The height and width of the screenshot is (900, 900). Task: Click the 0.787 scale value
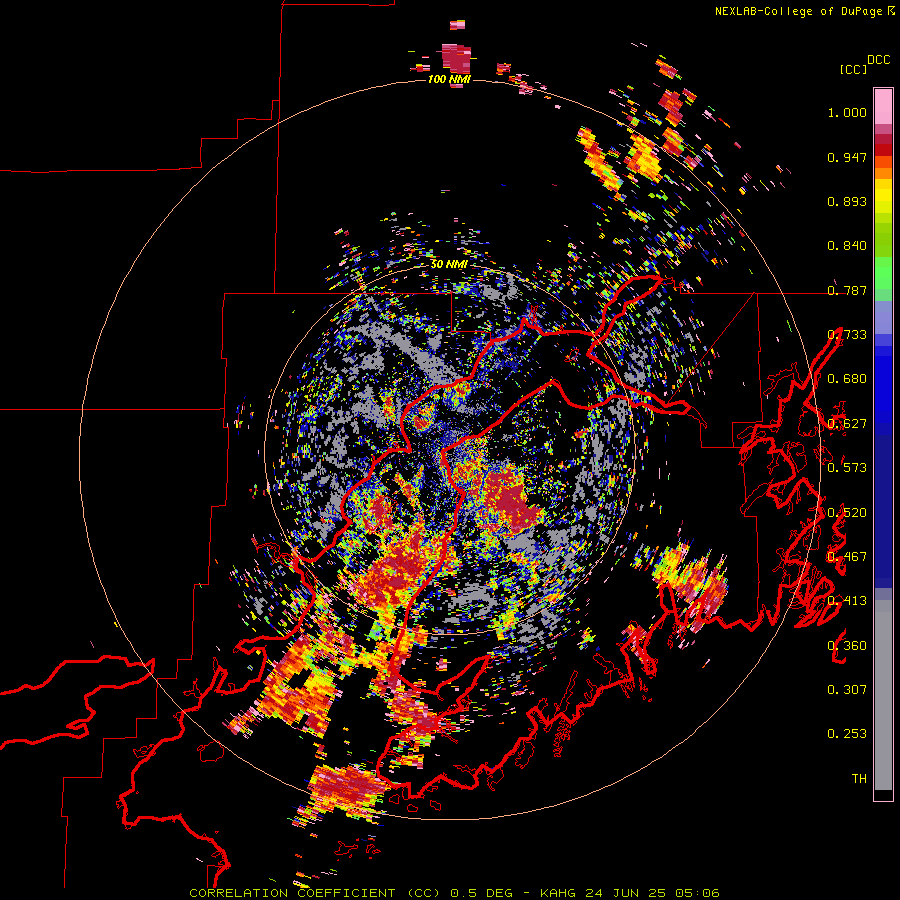[847, 290]
